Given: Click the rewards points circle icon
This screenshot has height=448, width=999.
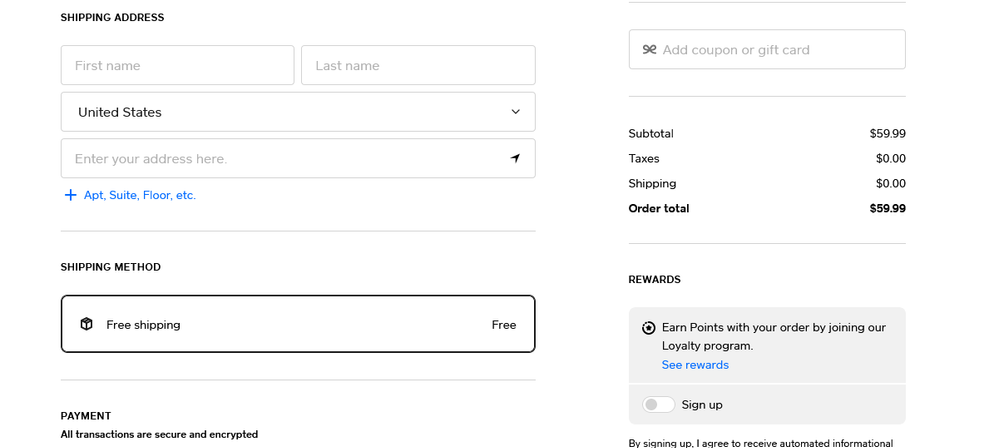Looking at the screenshot, I should point(649,328).
